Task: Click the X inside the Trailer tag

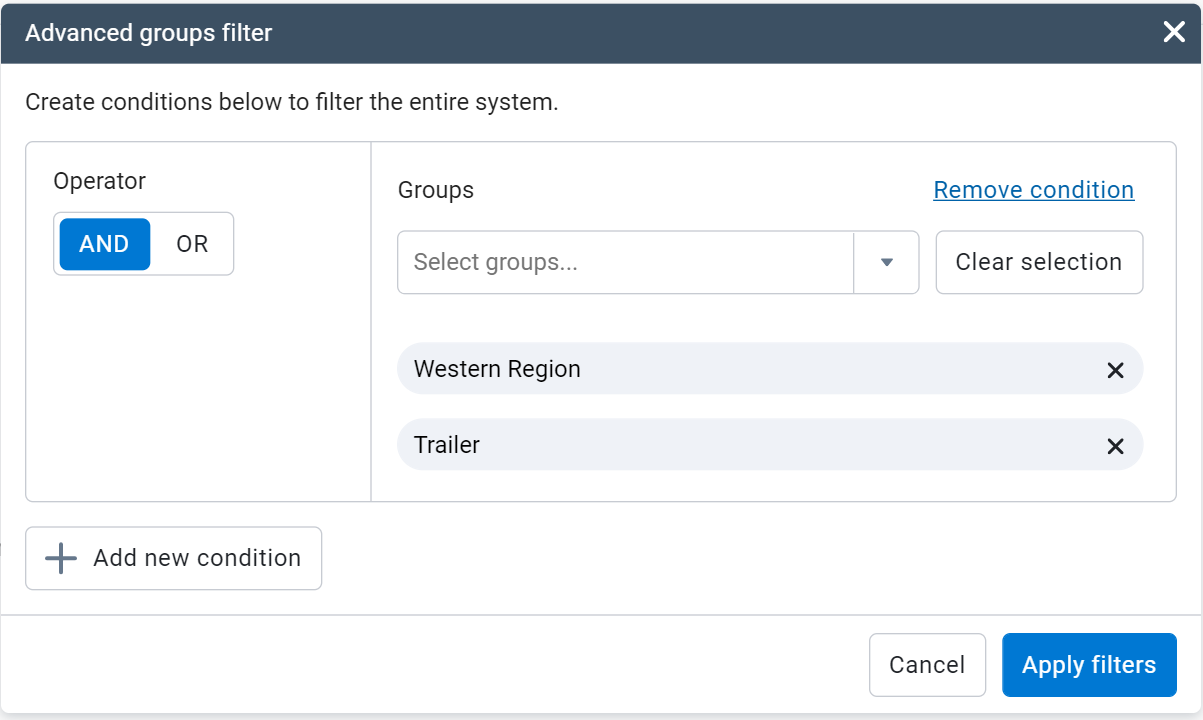Action: pos(1115,445)
